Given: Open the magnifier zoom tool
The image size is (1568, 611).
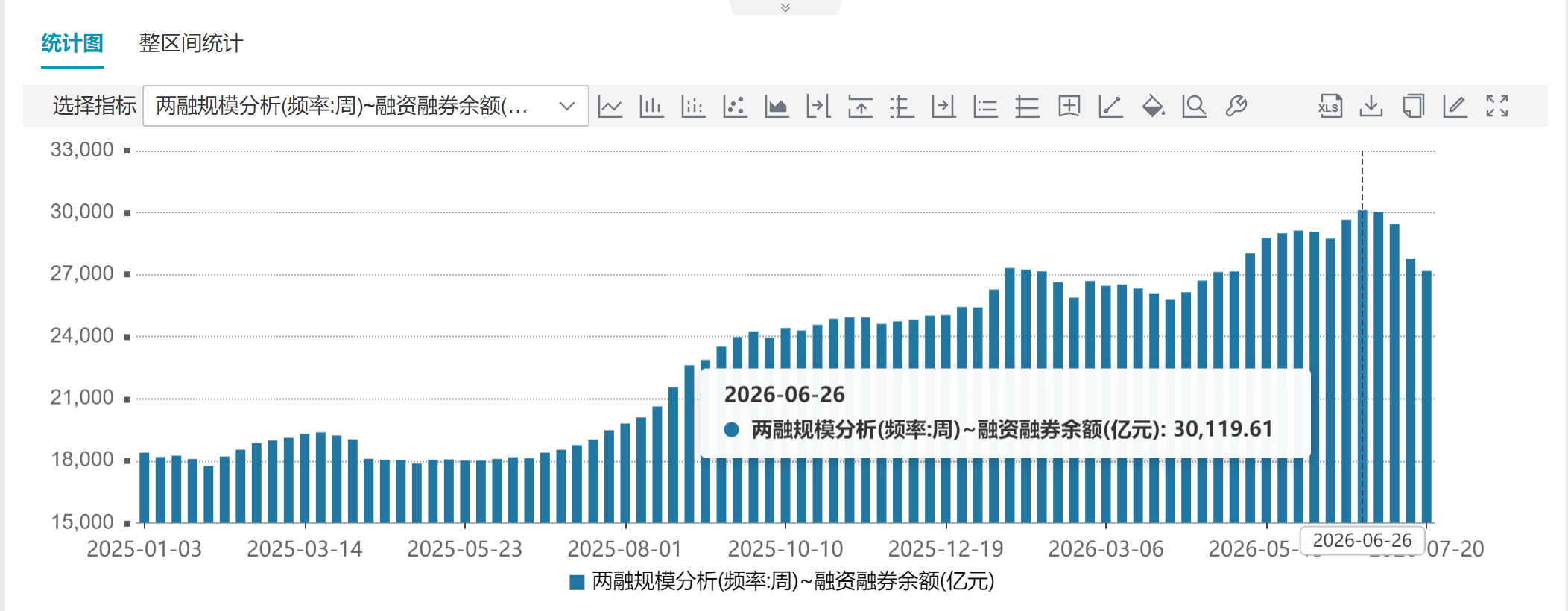Looking at the screenshot, I should [1195, 107].
